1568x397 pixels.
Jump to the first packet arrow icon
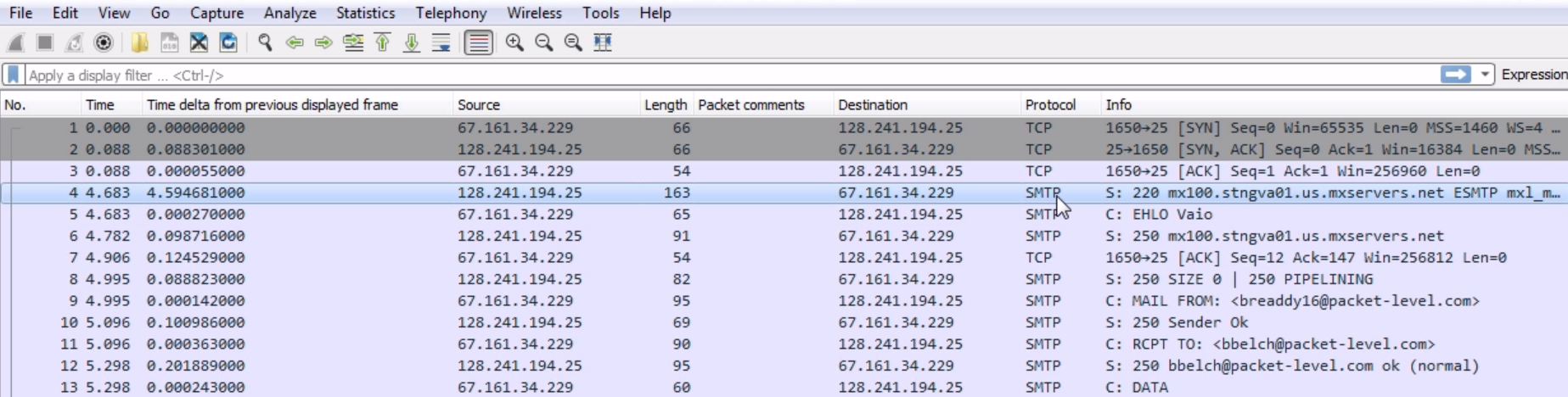pos(383,42)
